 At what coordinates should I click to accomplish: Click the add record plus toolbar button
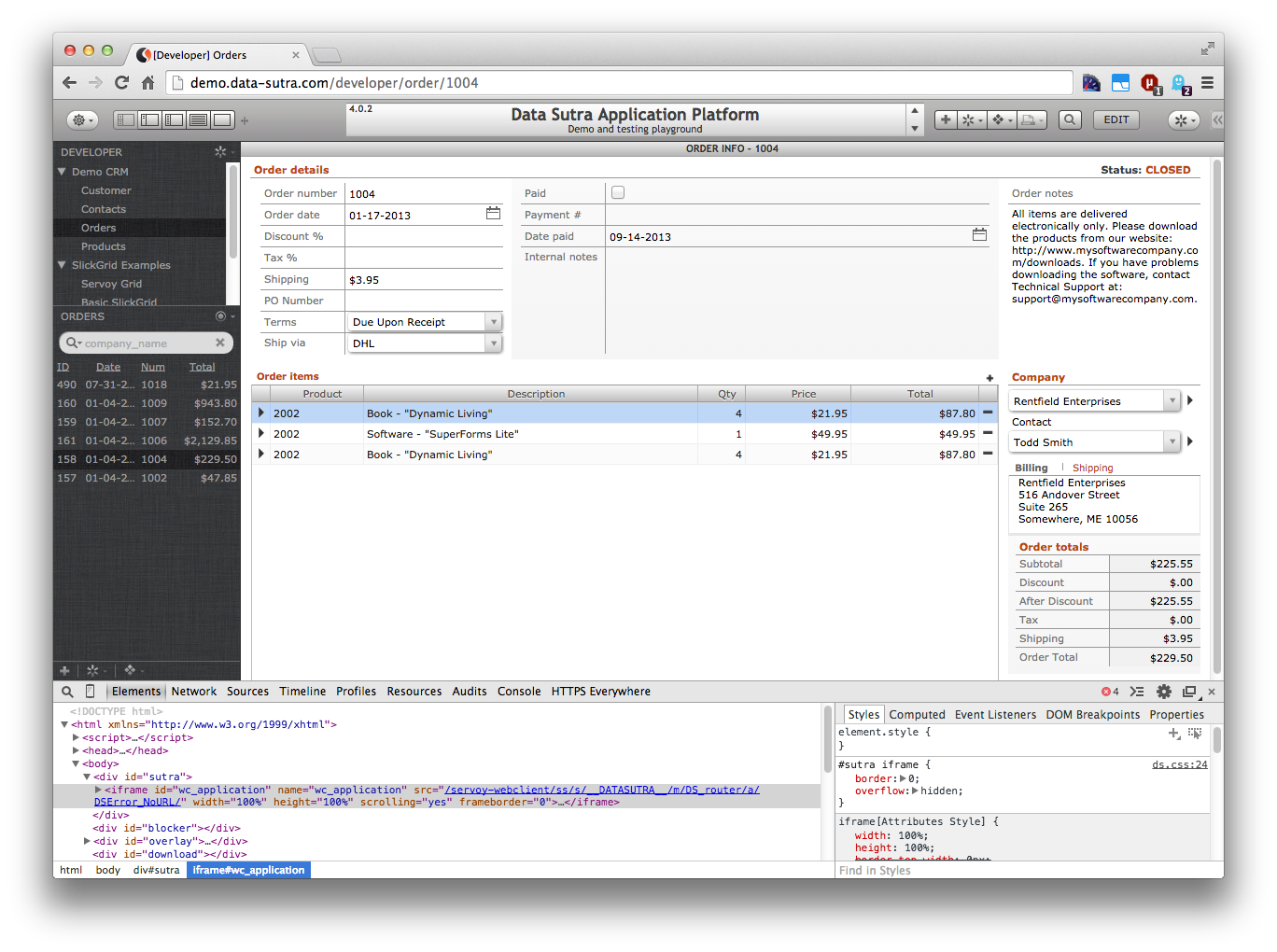(946, 119)
